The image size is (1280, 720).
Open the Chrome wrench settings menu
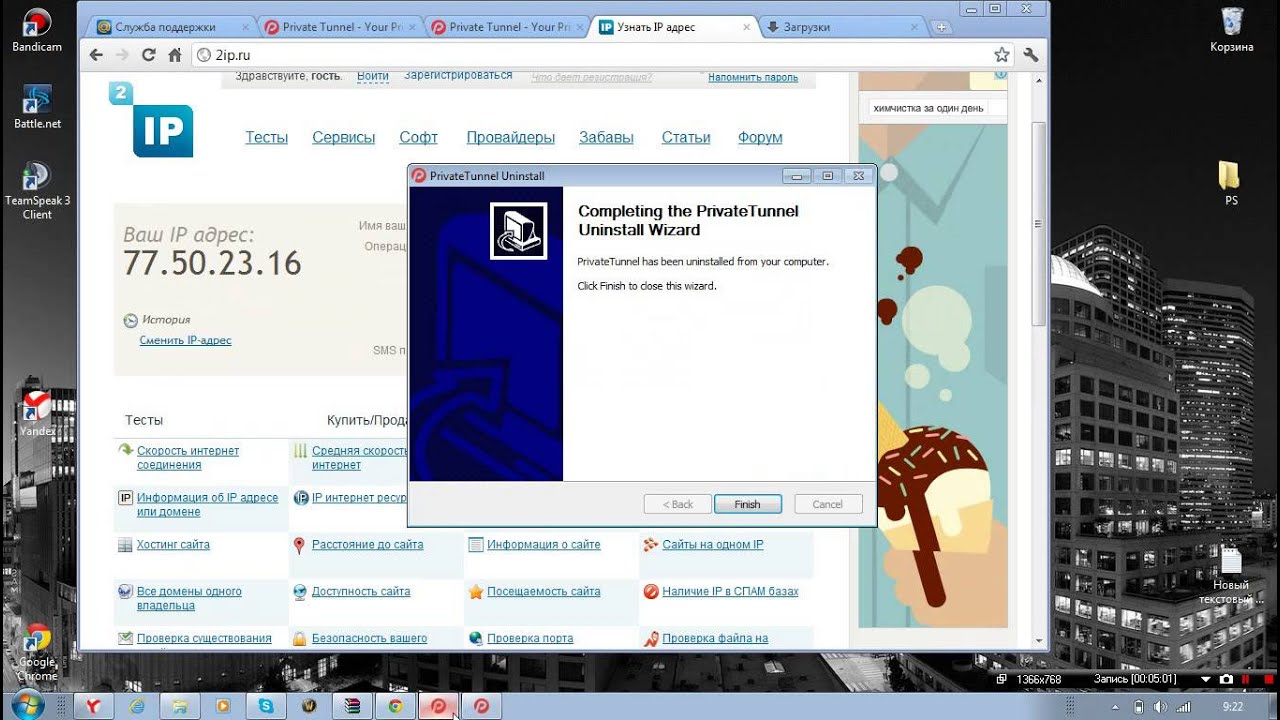click(1031, 55)
